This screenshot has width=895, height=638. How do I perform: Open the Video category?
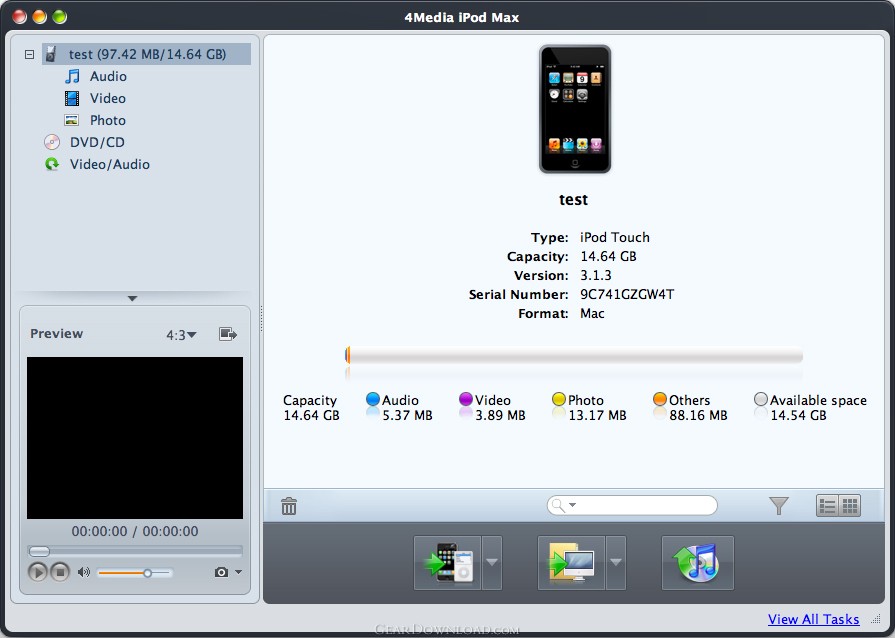[x=107, y=98]
